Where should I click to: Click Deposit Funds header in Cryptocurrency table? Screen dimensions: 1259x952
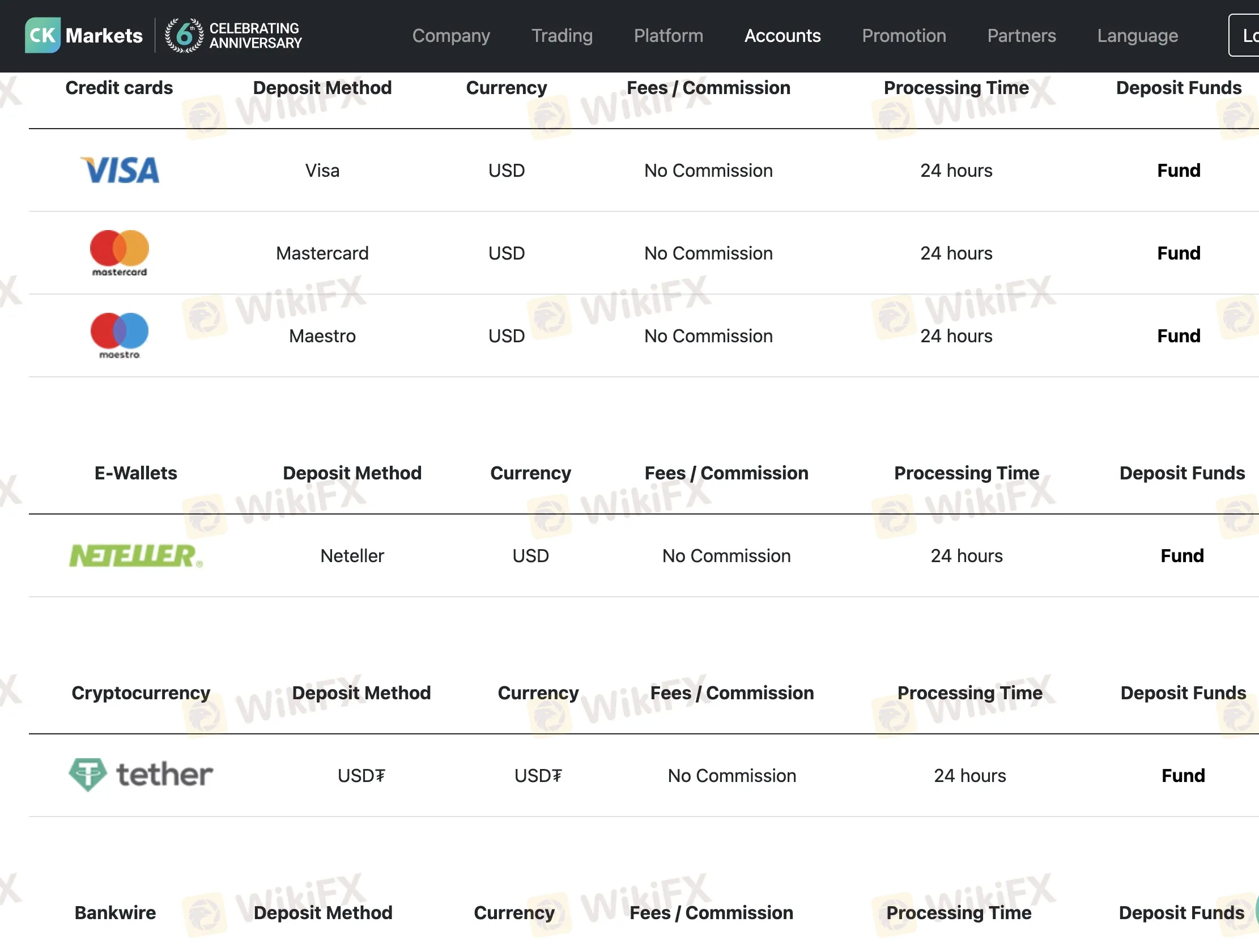[1183, 693]
